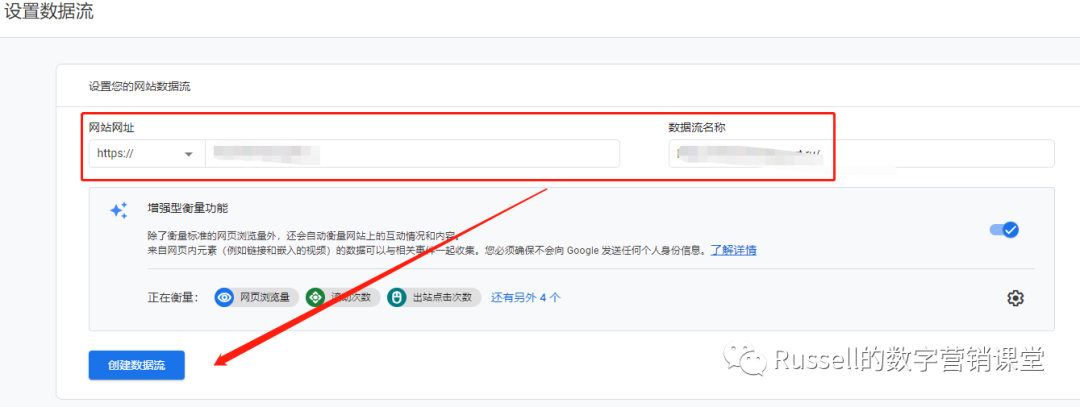The width and height of the screenshot is (1080, 407).
Task: Toggle off the 增强型衡量功能 switch
Action: coord(1003,230)
